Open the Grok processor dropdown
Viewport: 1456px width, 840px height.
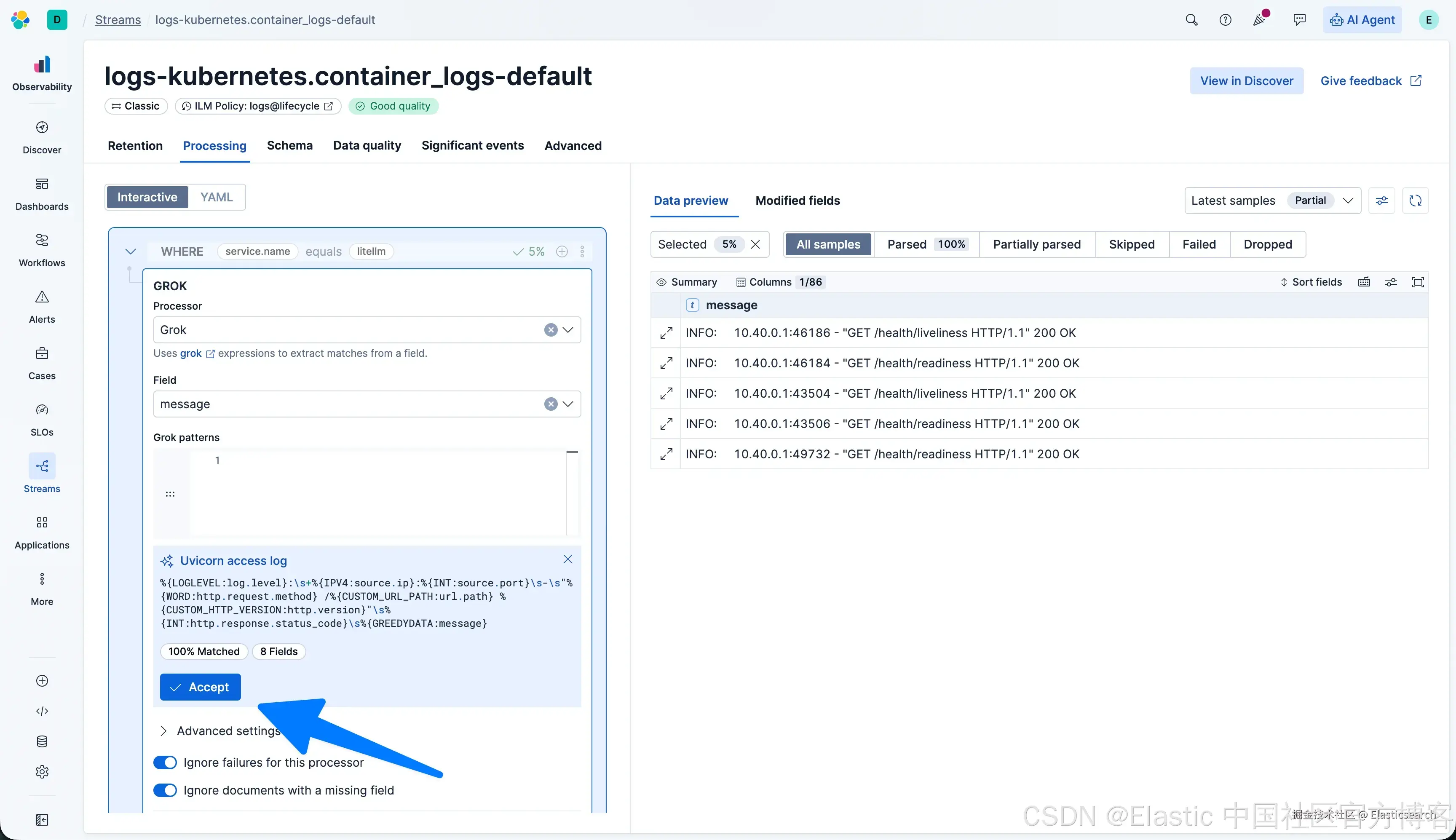pos(567,330)
